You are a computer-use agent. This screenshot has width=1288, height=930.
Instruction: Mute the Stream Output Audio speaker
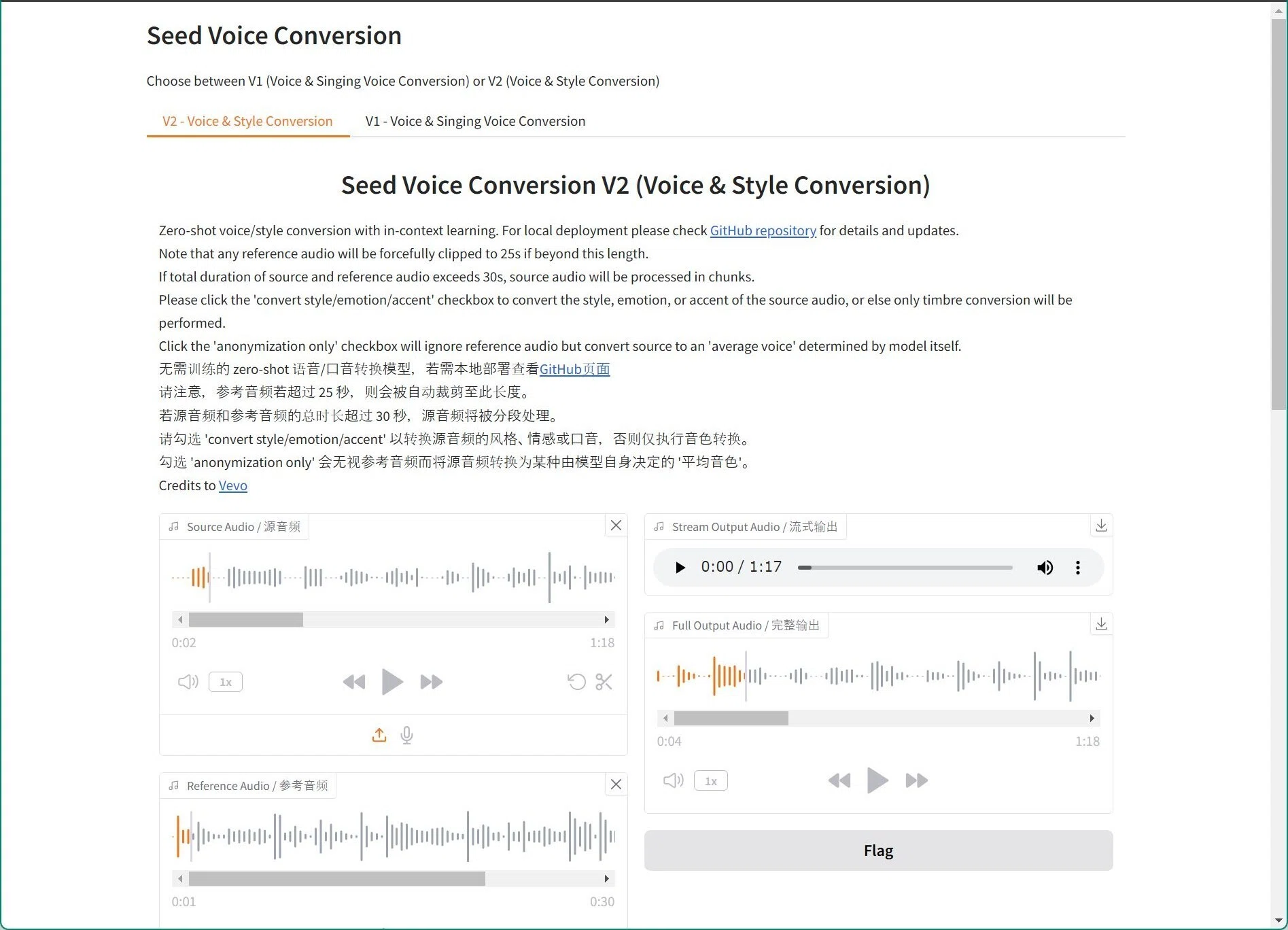click(1045, 568)
